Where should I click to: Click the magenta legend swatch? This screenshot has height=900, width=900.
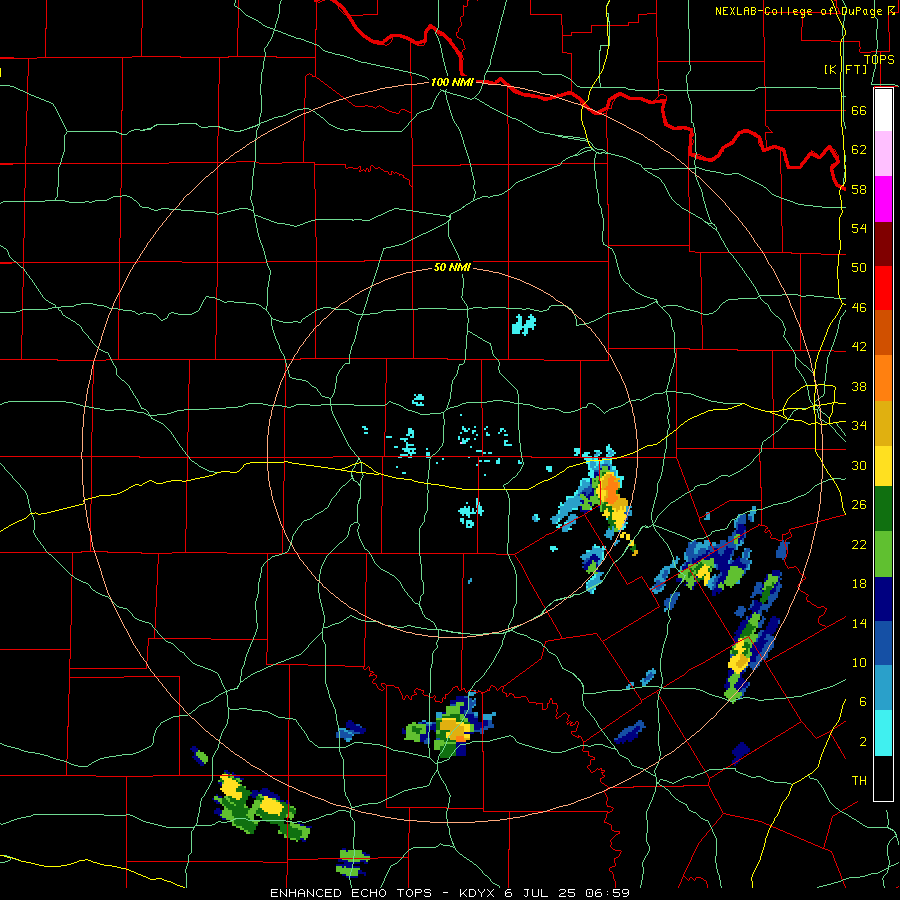click(x=883, y=199)
